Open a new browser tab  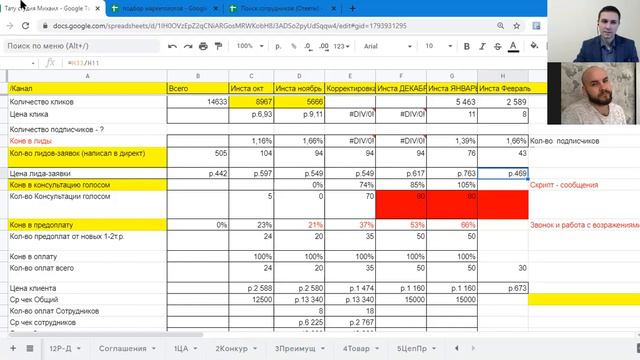click(353, 8)
